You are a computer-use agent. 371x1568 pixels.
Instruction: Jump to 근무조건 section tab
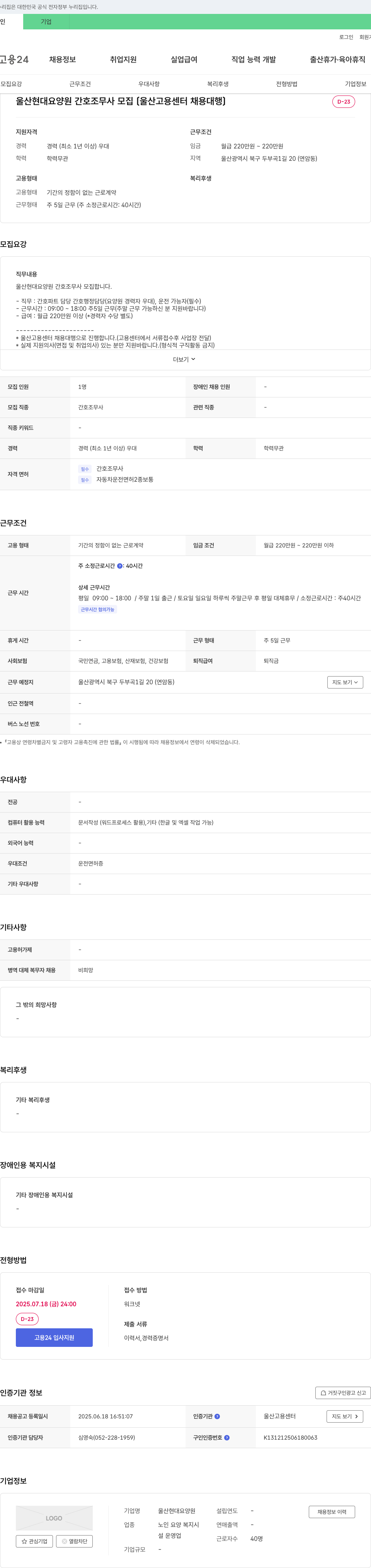click(80, 84)
